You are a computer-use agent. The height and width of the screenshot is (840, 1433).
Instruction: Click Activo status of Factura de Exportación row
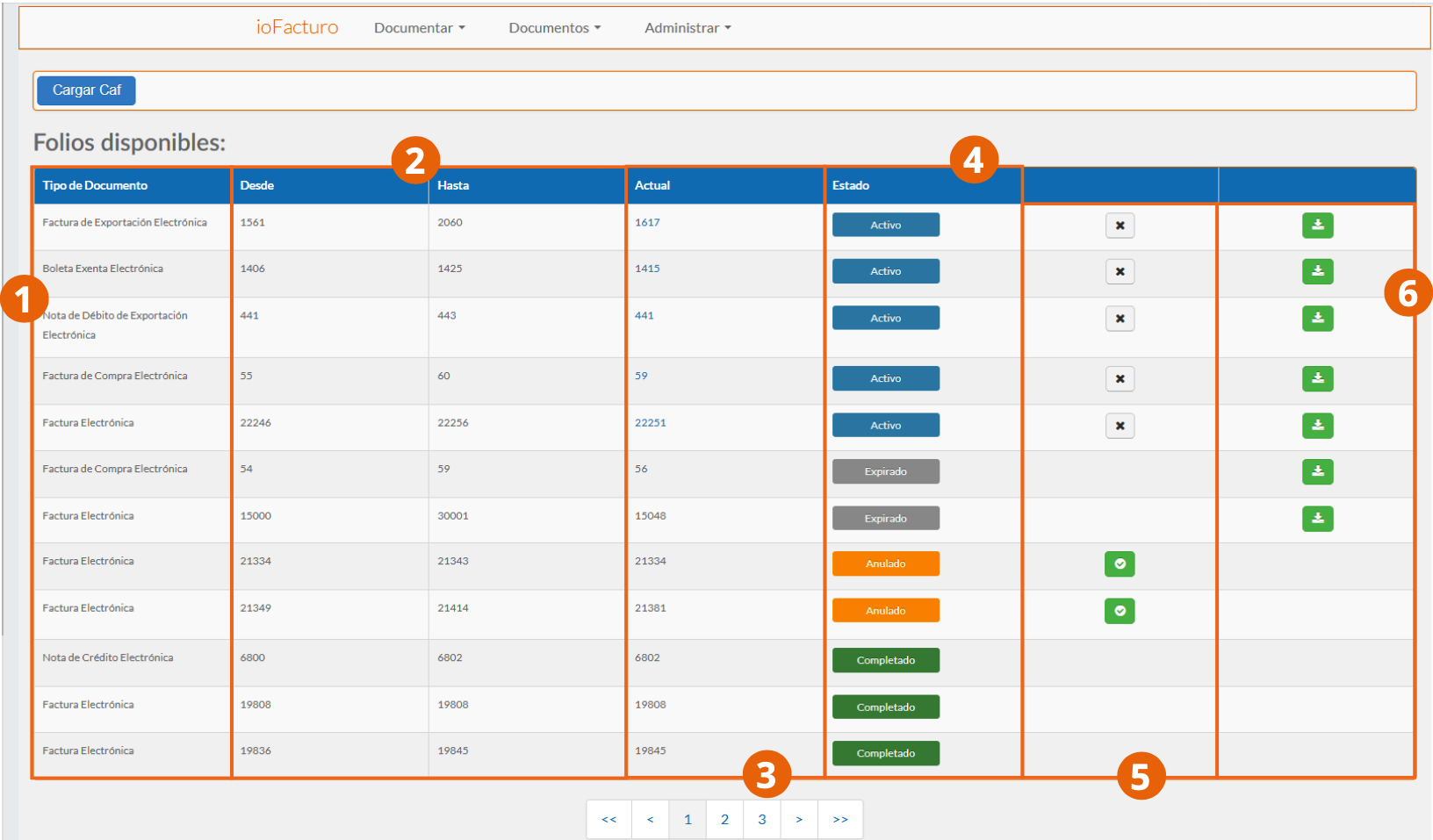886,226
